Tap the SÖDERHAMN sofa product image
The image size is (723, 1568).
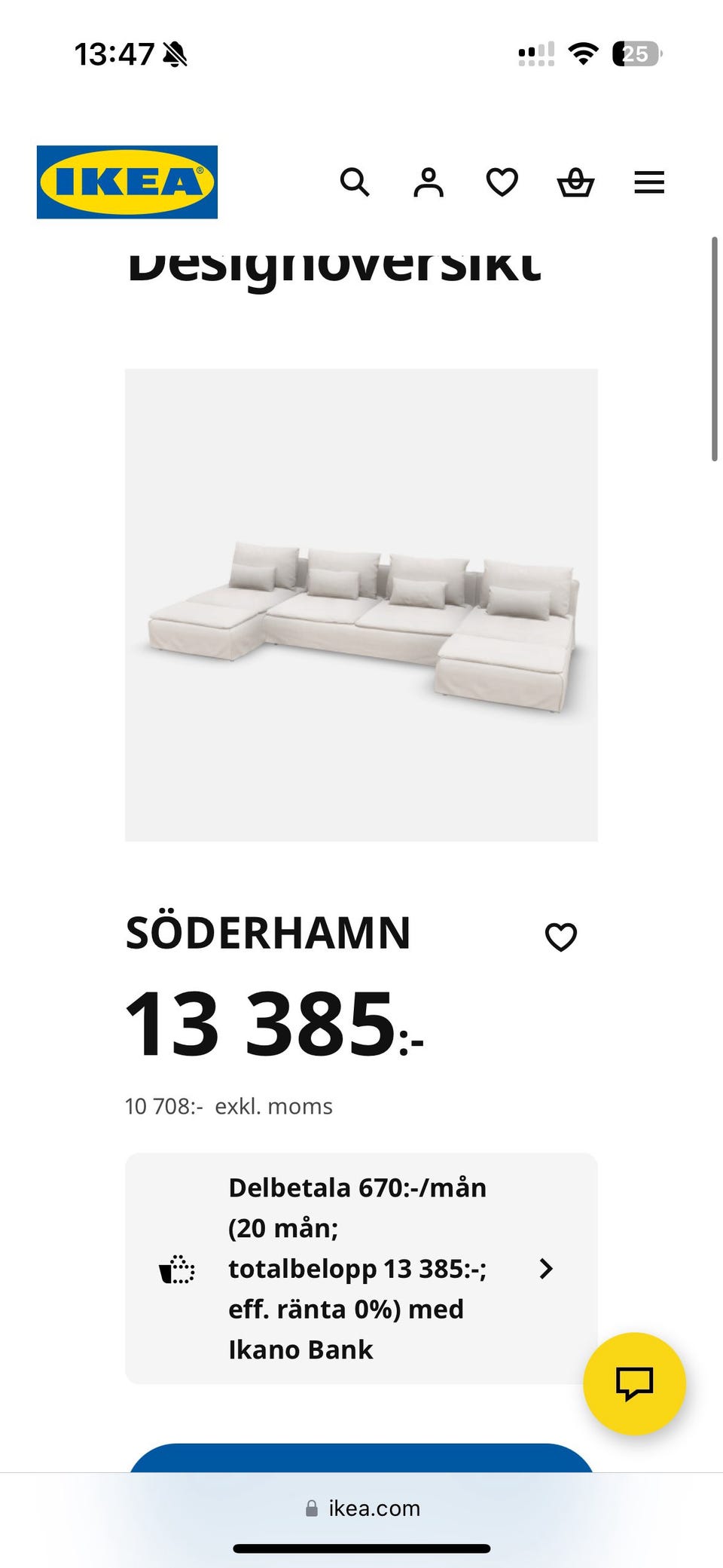coord(361,605)
